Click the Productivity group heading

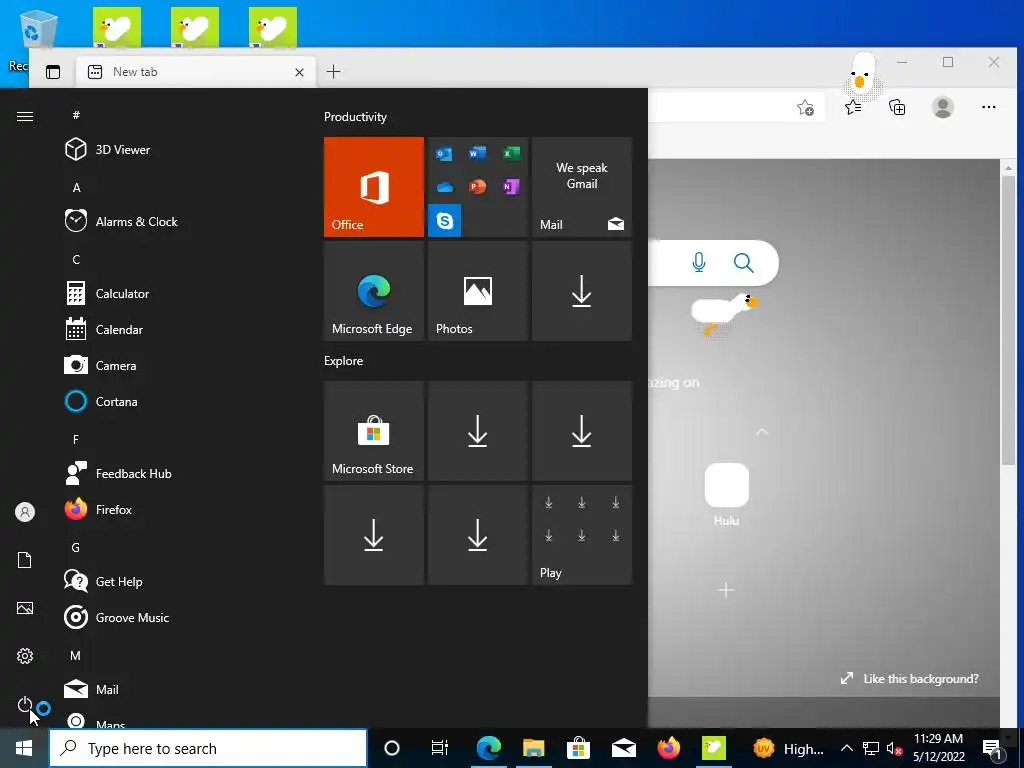point(355,117)
